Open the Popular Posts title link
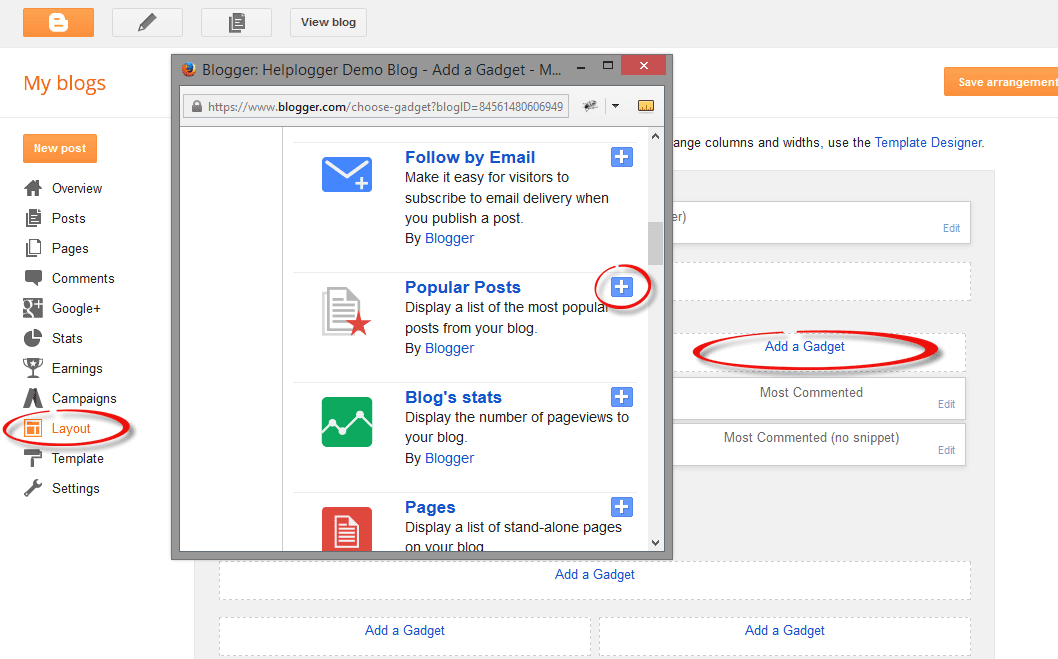 click(463, 287)
